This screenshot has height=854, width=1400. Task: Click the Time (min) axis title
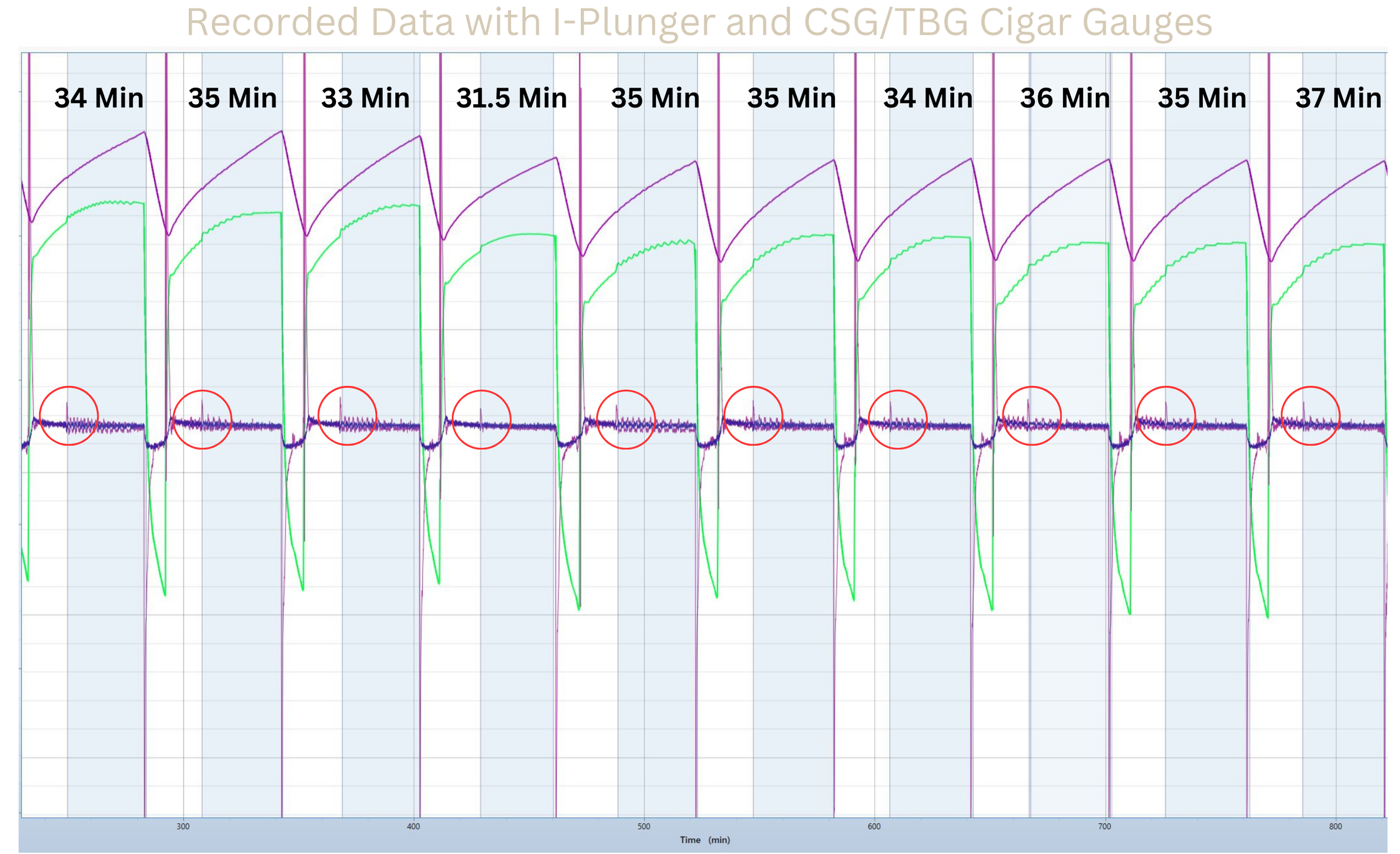(704, 840)
